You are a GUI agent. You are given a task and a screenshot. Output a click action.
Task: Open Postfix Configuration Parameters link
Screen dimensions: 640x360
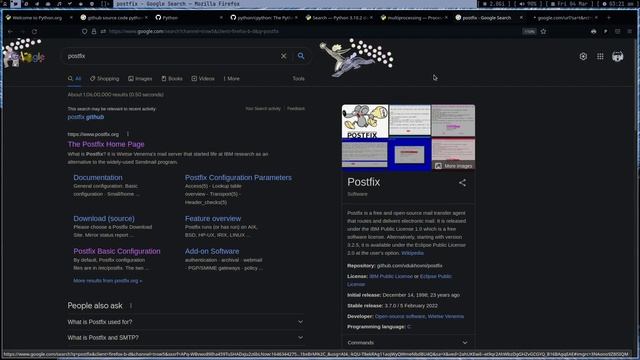pyautogui.click(x=238, y=178)
